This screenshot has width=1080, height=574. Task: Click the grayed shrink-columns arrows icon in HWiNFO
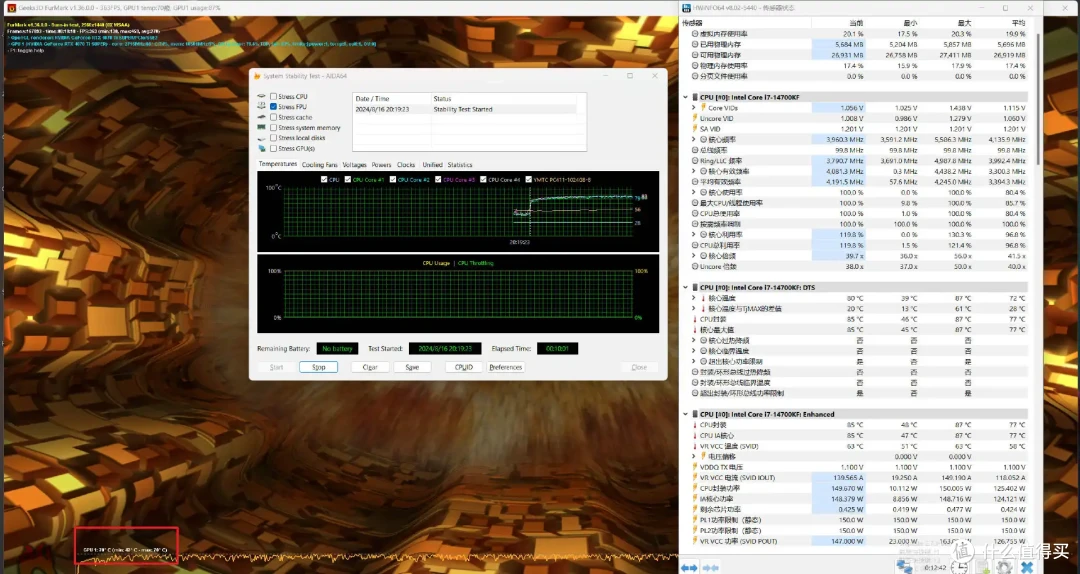711,567
